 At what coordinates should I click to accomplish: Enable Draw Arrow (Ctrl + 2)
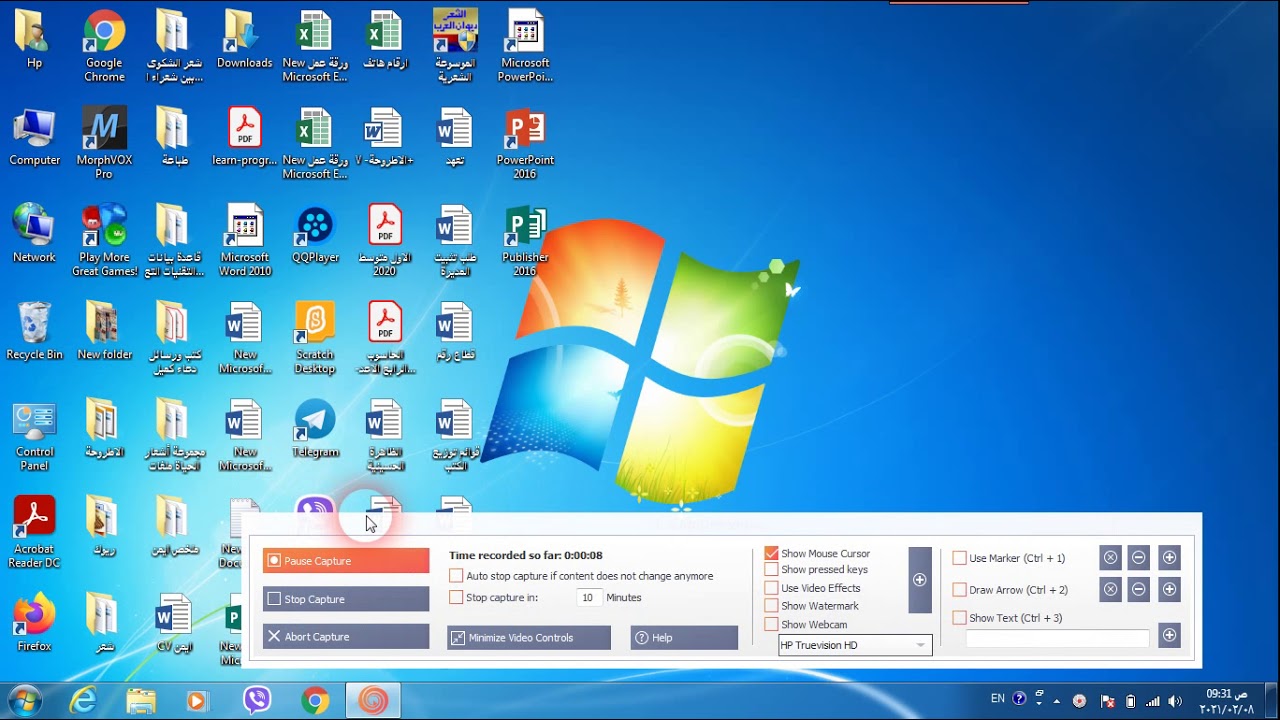(x=960, y=590)
